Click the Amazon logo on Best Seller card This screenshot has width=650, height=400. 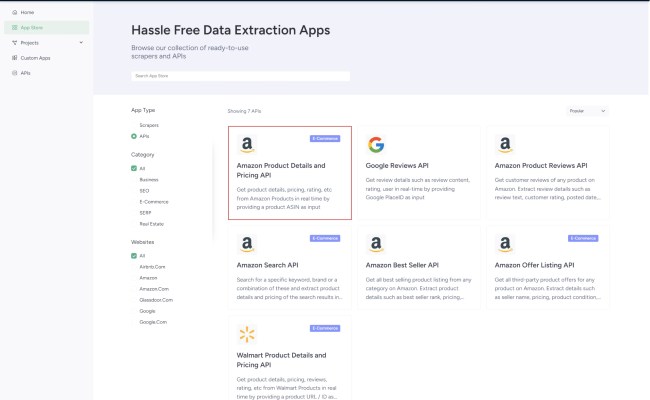tap(376, 244)
